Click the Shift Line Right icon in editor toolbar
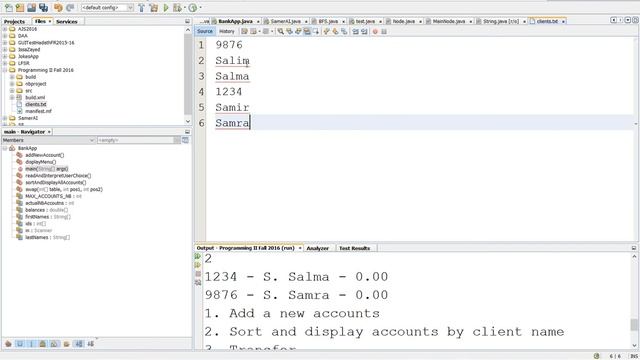Image resolution: width=640 pixels, height=360 pixels. (364, 31)
